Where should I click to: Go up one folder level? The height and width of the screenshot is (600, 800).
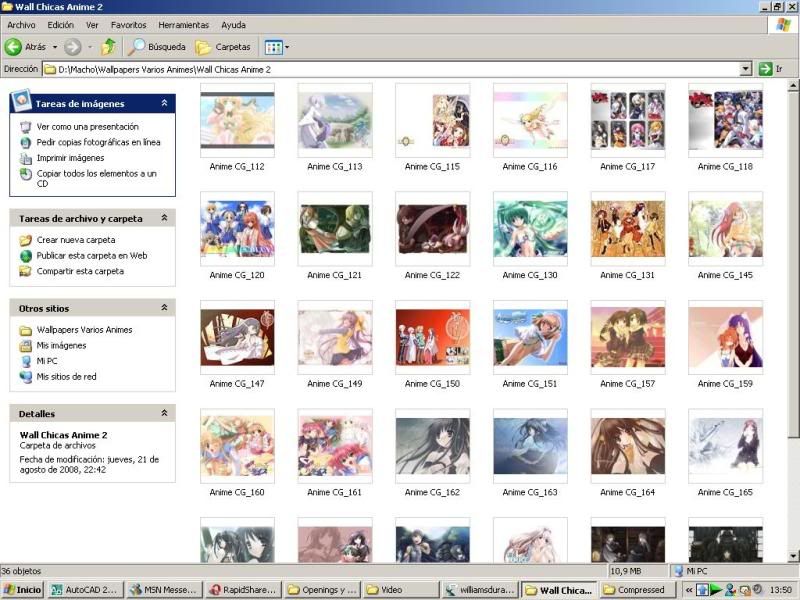108,47
